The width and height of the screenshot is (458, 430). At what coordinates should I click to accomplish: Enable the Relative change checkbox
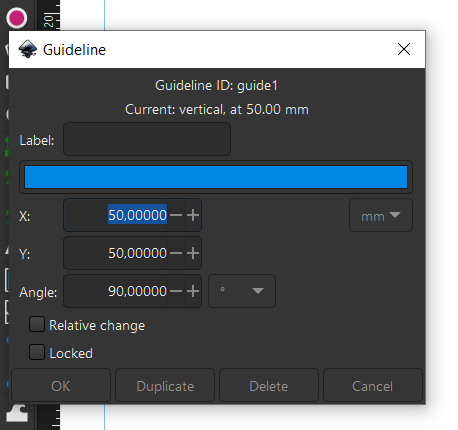click(x=37, y=324)
